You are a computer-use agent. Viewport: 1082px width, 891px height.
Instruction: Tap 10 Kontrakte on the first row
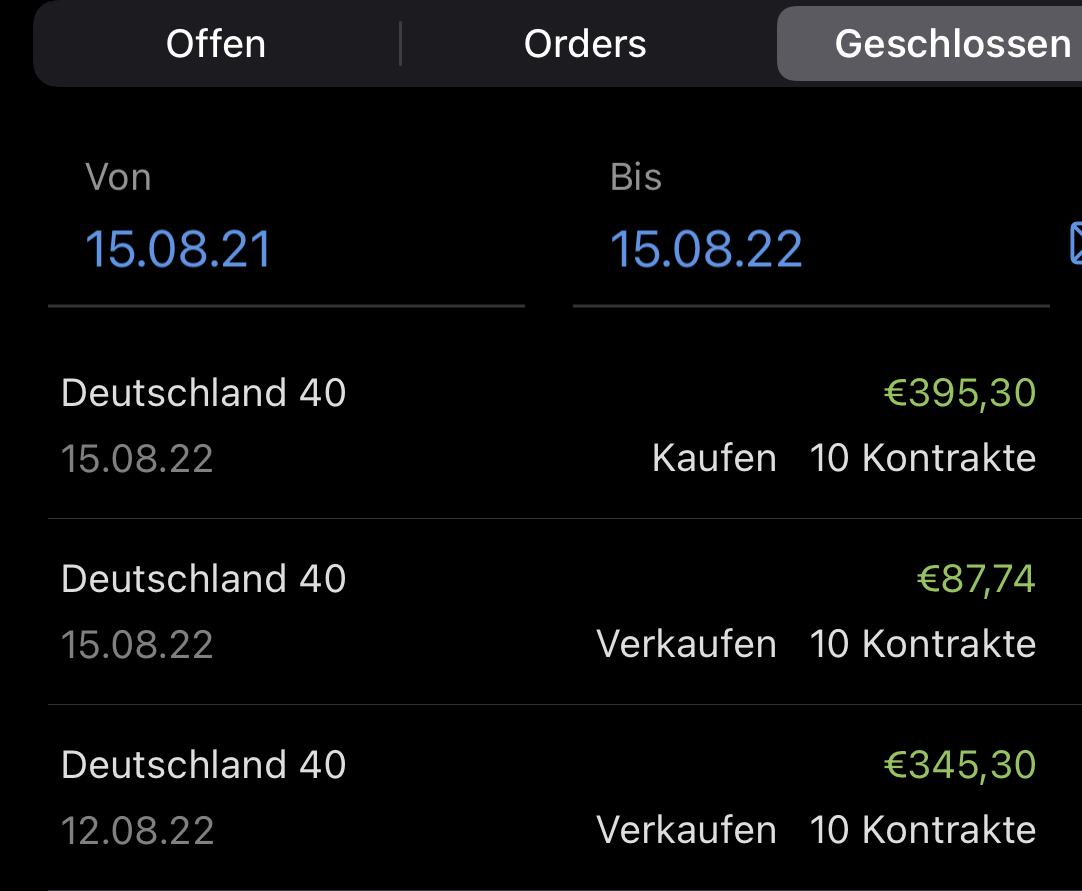(923, 457)
